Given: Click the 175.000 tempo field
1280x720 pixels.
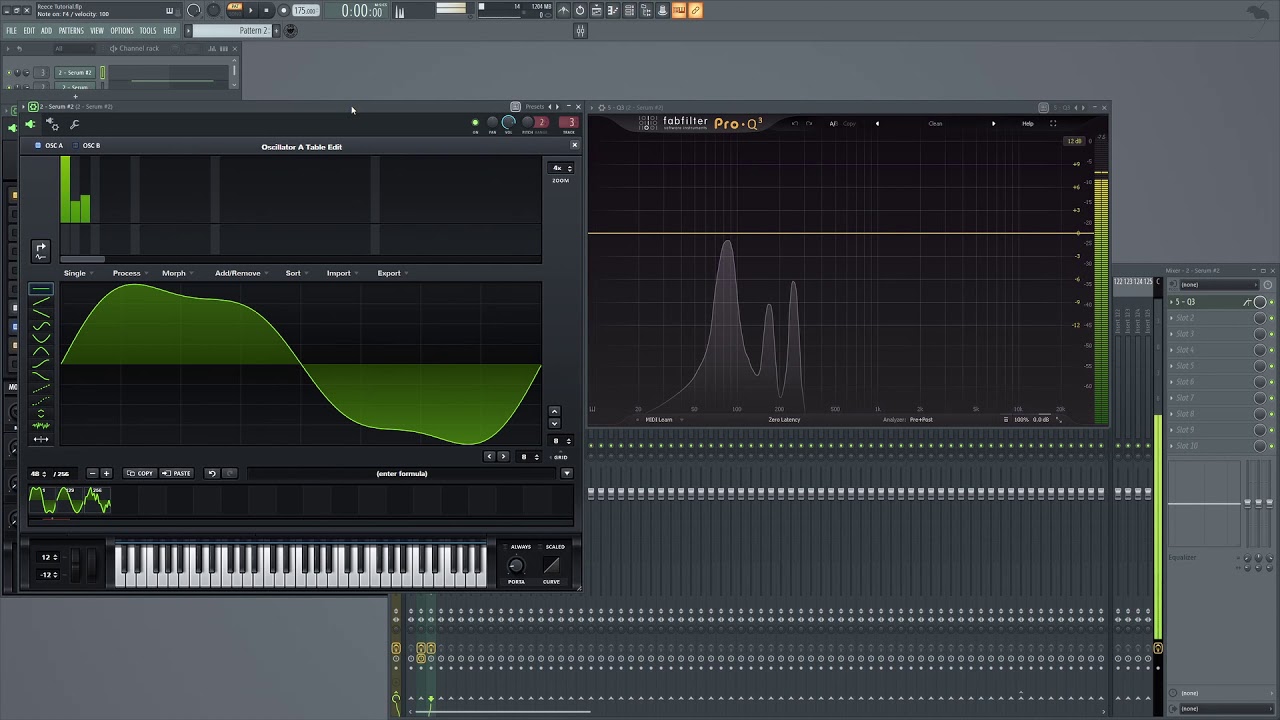Looking at the screenshot, I should click(x=305, y=11).
